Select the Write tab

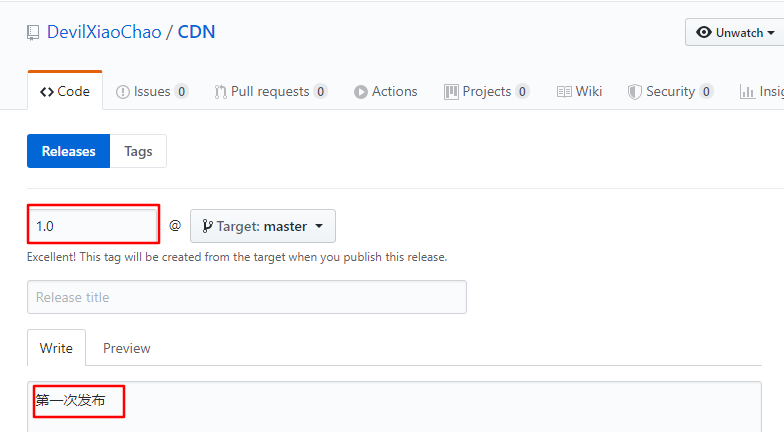(56, 348)
